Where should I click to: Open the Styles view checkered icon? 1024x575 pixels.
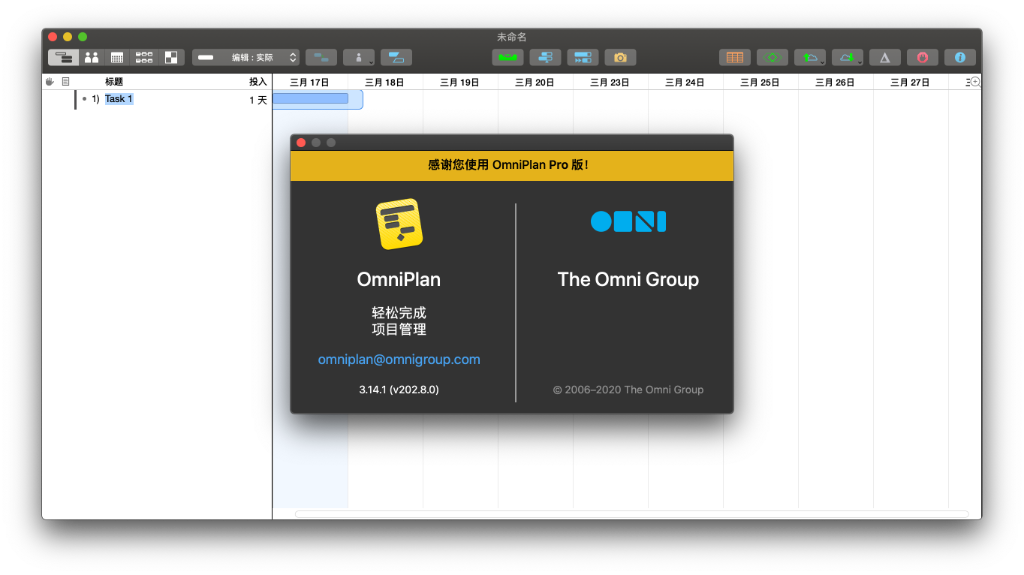pos(171,58)
